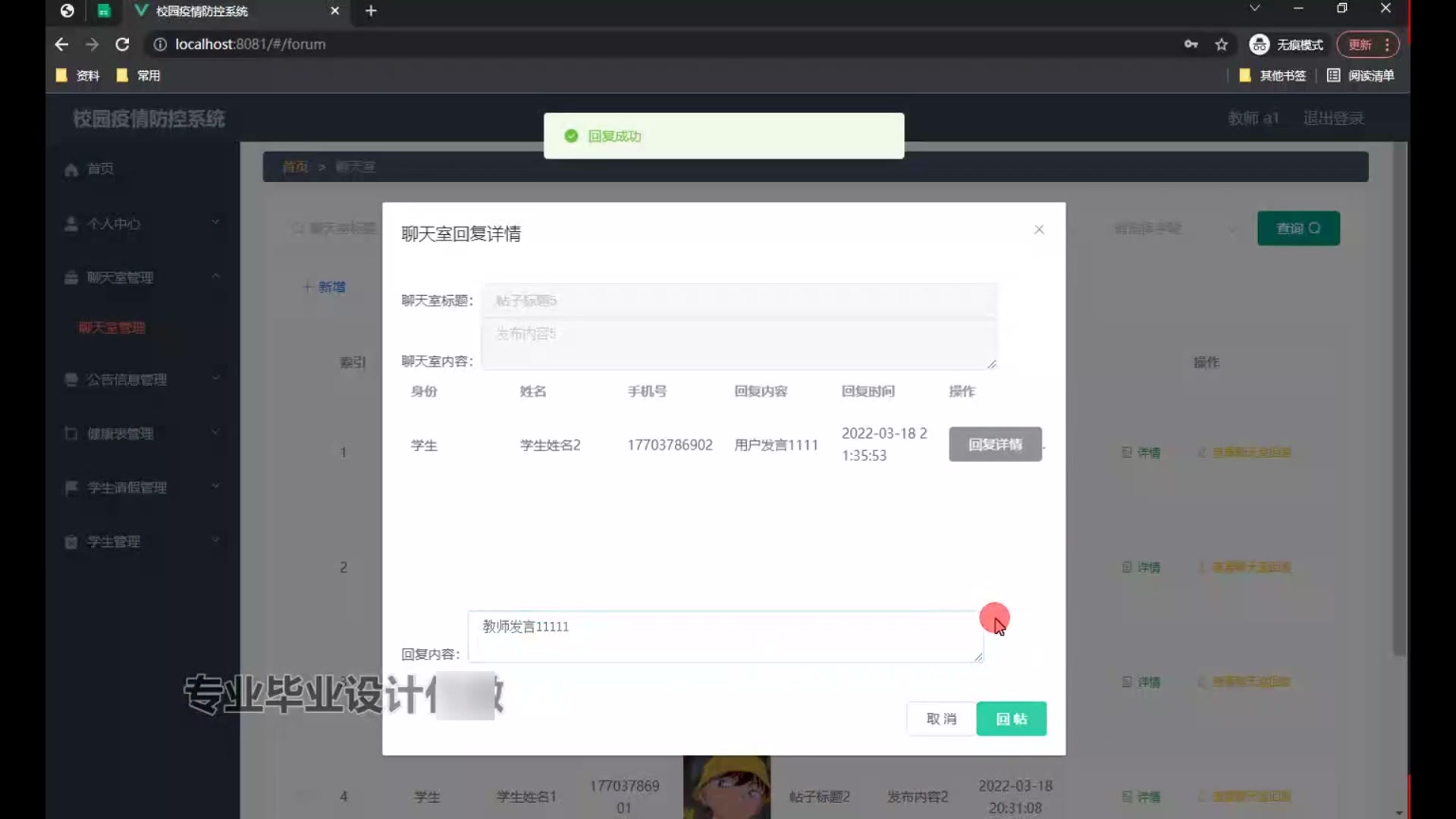Close the 校园疫情防控系统 tab
The image size is (1456, 819).
pyautogui.click(x=334, y=11)
